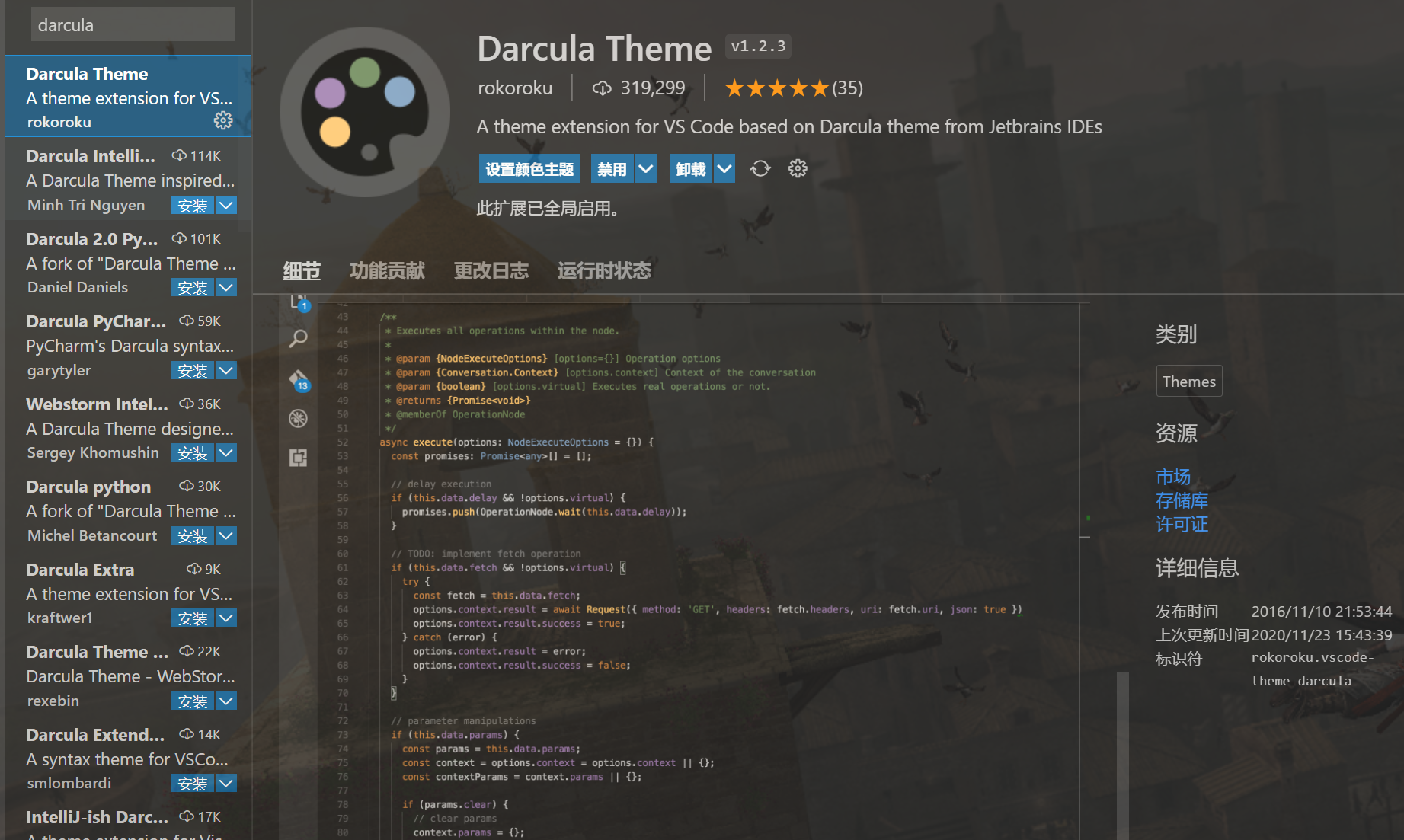Click download icon on Darcula Extra 9K
The height and width of the screenshot is (840, 1404).
[x=194, y=569]
